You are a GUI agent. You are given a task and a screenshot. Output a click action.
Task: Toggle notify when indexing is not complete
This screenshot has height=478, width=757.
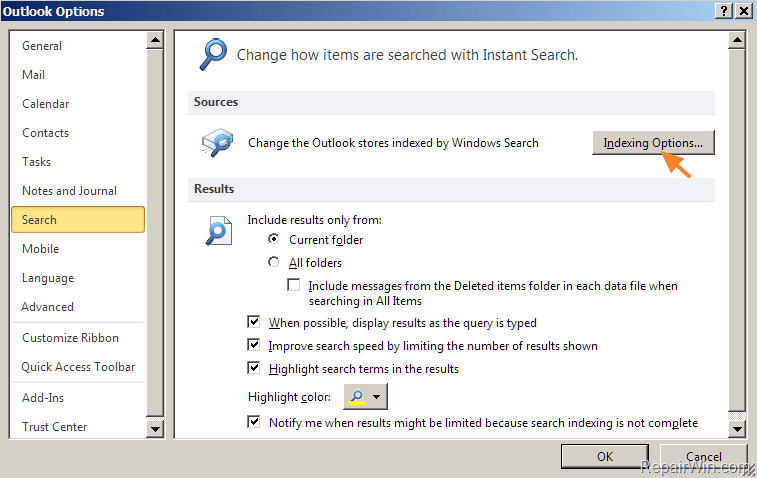point(253,422)
